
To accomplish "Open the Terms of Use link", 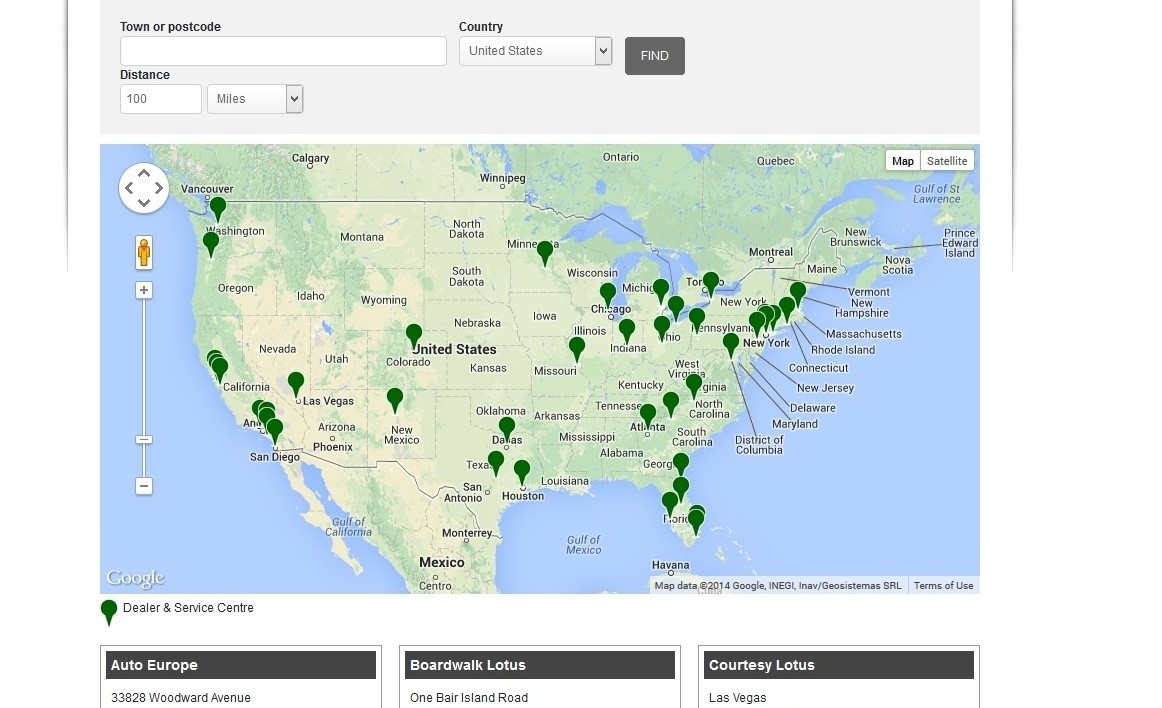I will [x=943, y=586].
